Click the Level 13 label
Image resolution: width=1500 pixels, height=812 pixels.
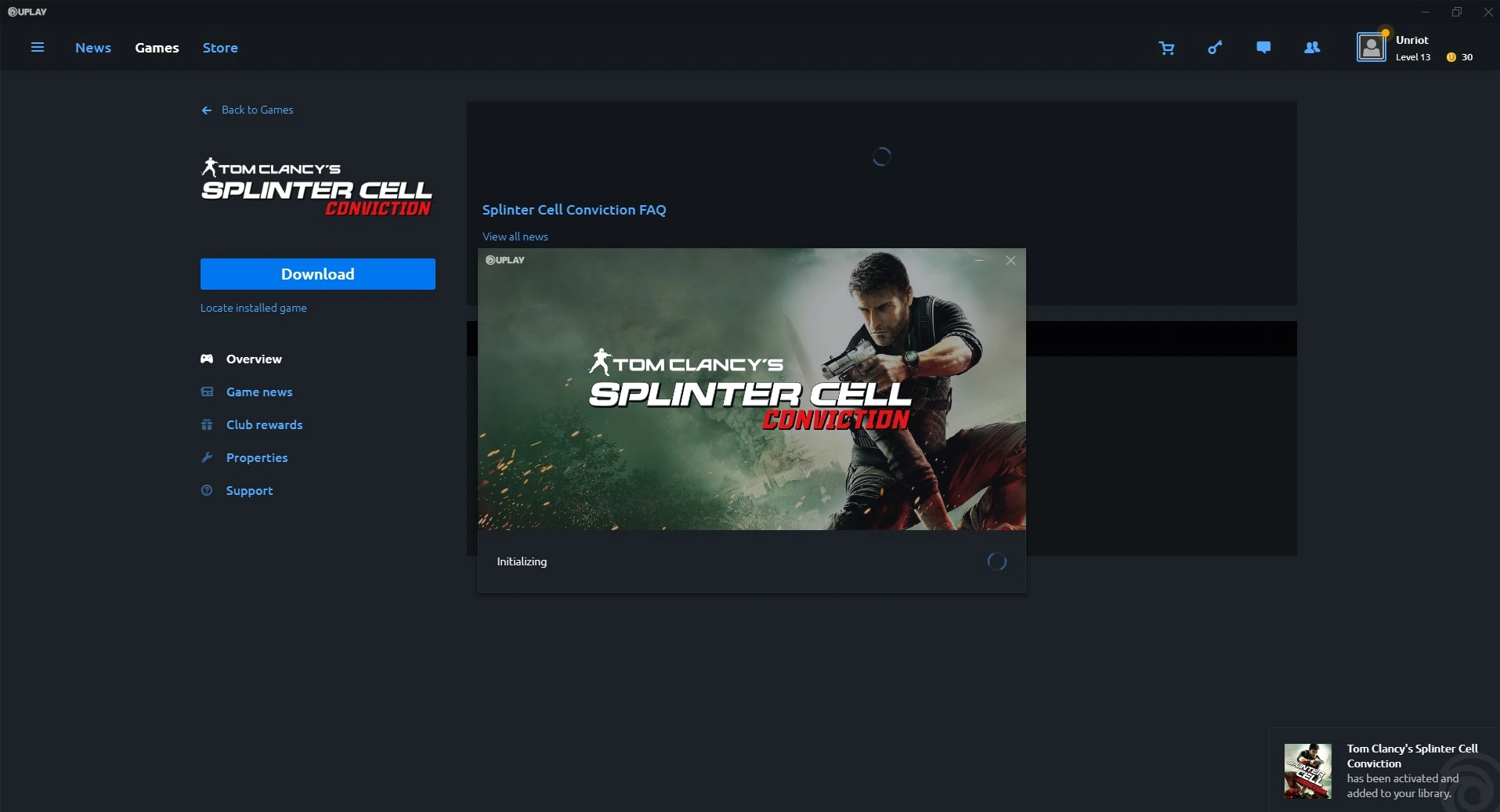[x=1413, y=57]
